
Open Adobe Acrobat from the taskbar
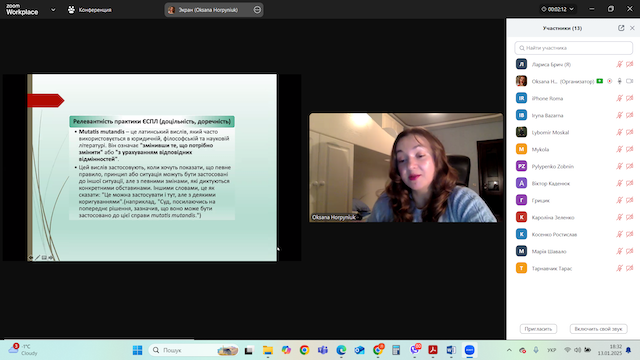[x=433, y=350]
